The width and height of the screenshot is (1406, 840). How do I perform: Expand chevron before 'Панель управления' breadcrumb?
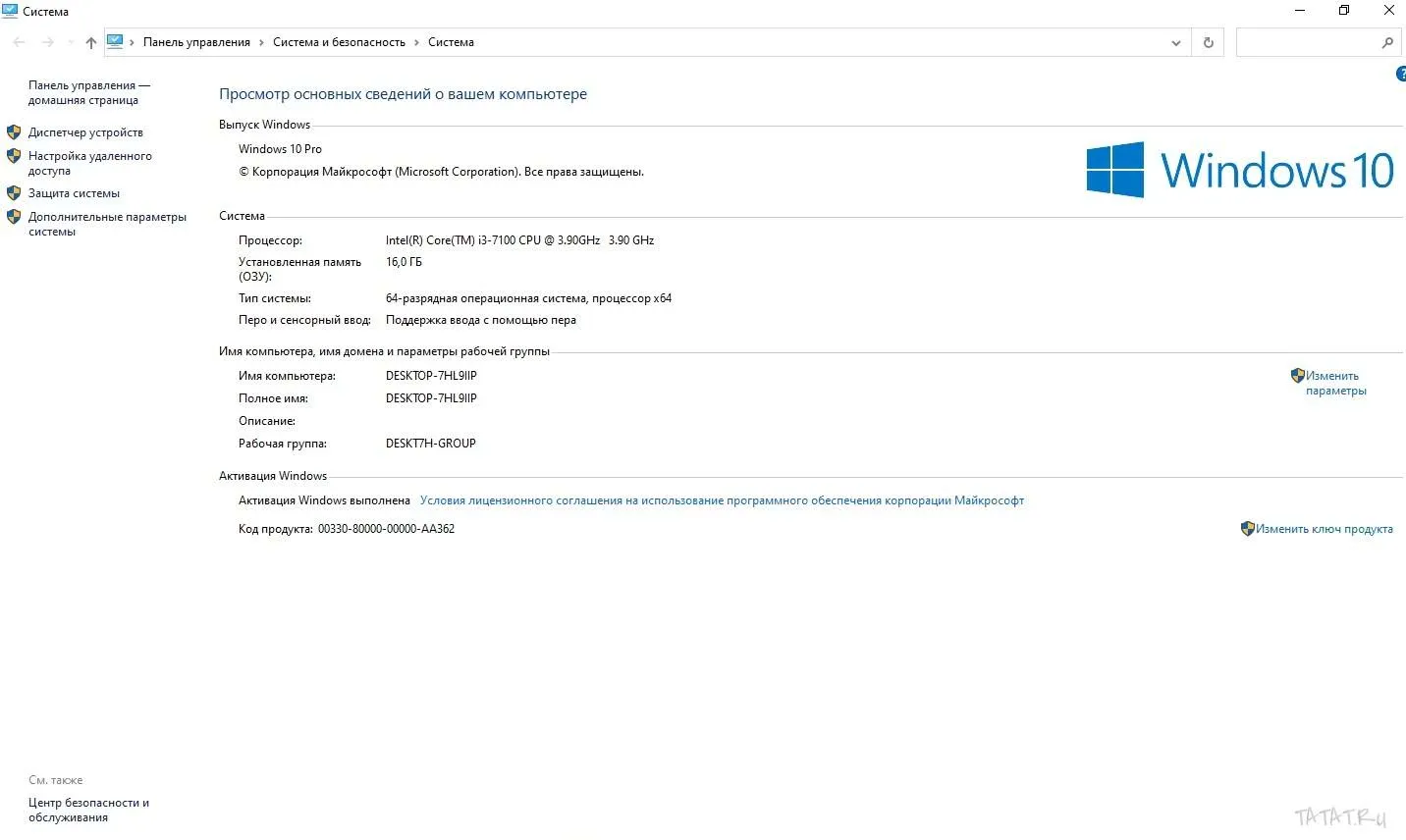(132, 42)
